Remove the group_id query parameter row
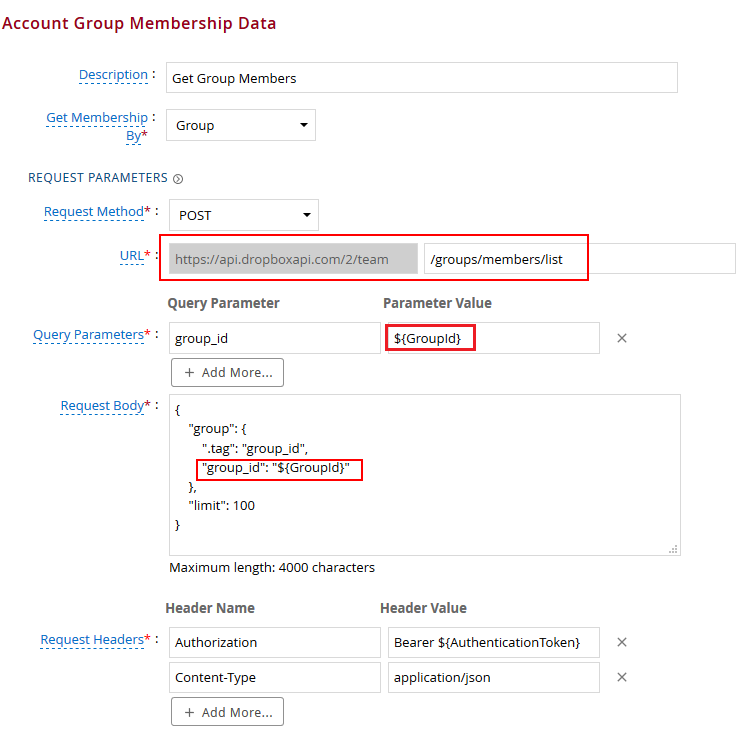This screenshot has height=735, width=747. [621, 338]
